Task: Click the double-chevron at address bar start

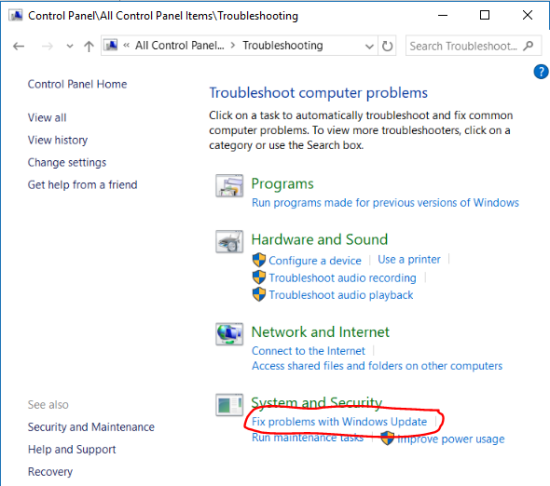Action: 126,45
